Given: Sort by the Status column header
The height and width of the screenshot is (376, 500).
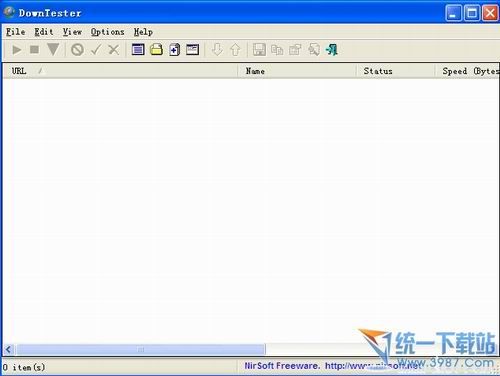Looking at the screenshot, I should pyautogui.click(x=395, y=71).
